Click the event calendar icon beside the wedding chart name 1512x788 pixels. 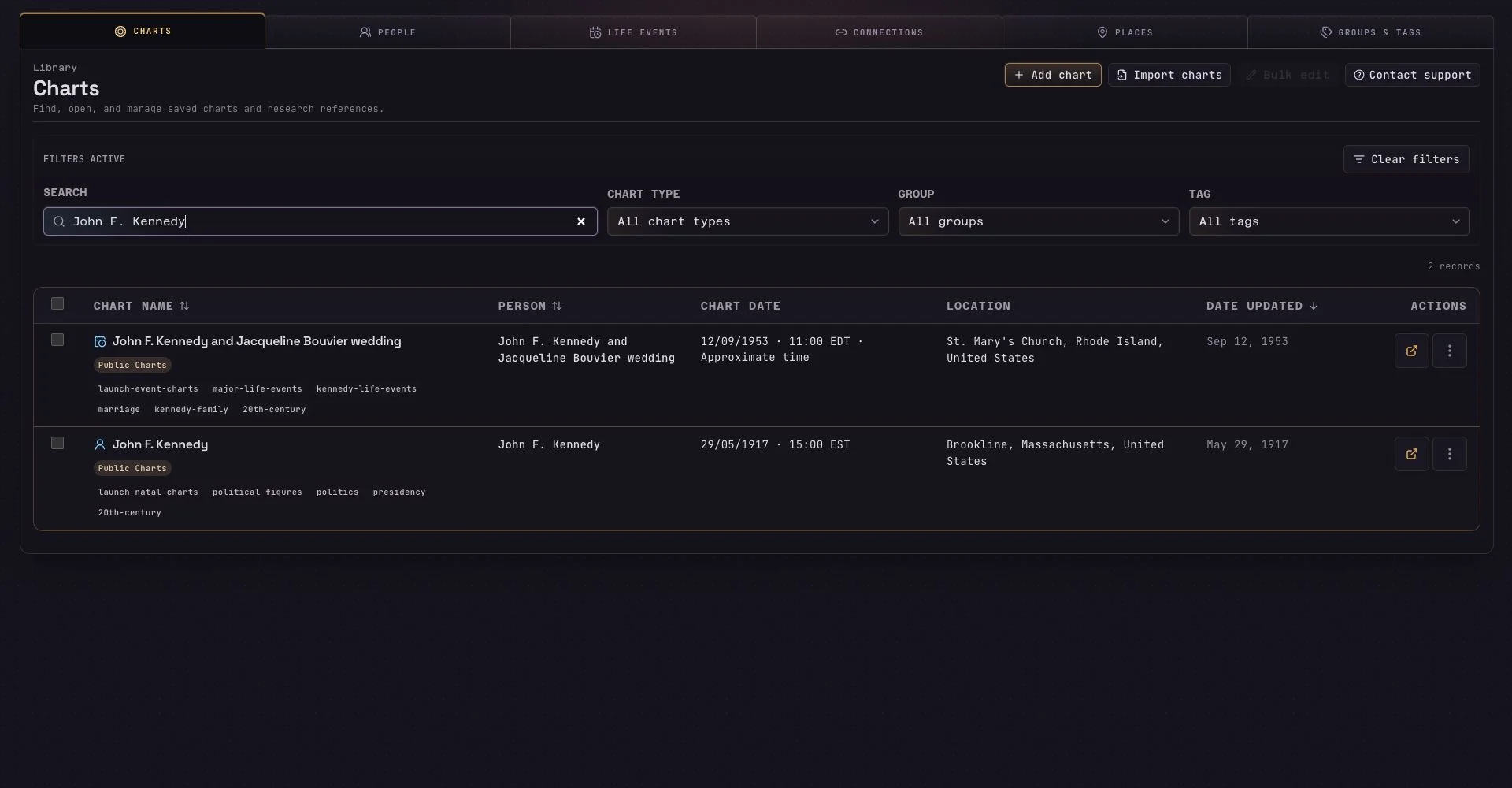point(100,341)
